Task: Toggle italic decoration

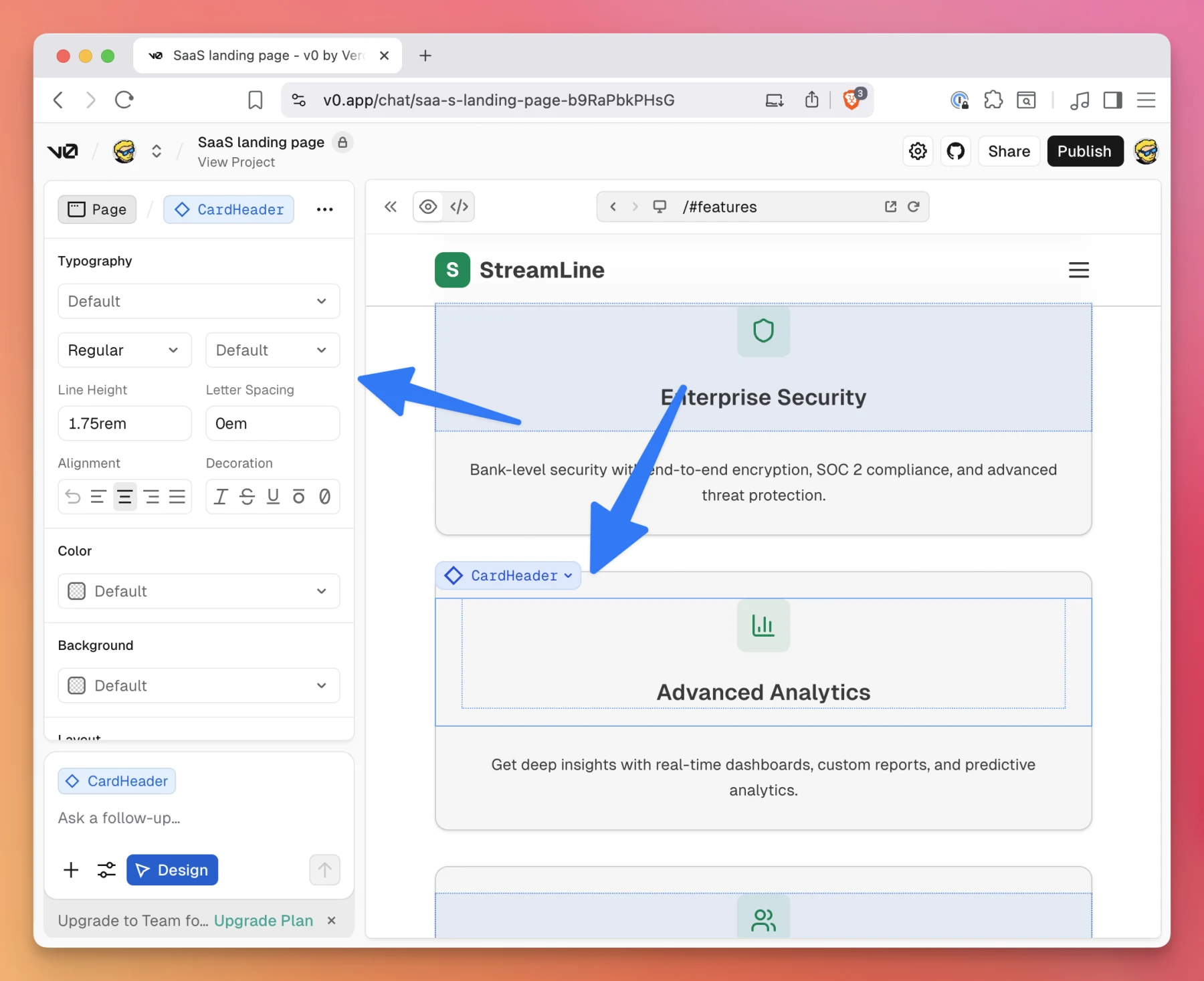Action: pos(220,496)
